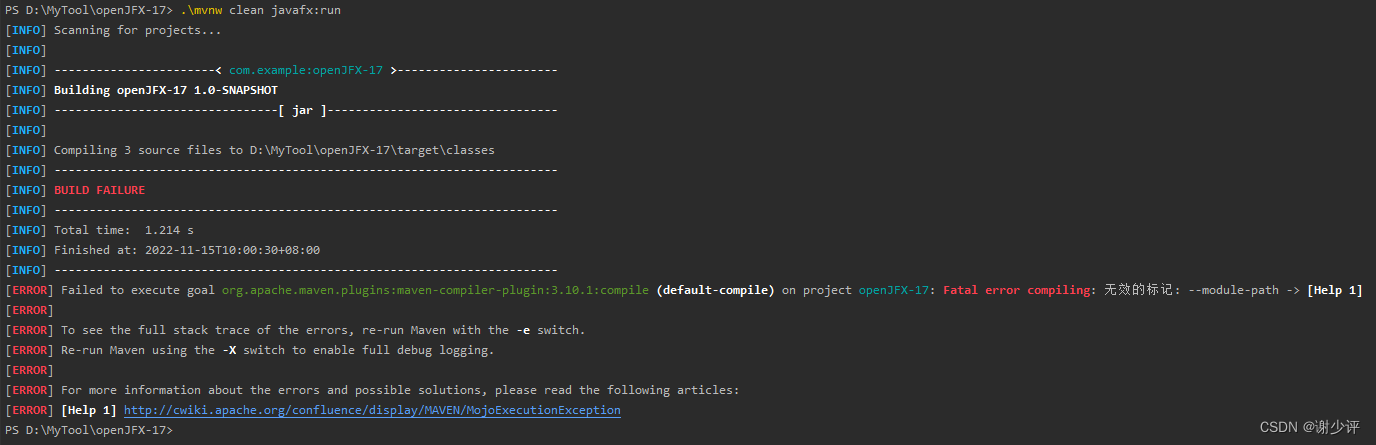Click the Total time 1.214 s text

click(124, 230)
